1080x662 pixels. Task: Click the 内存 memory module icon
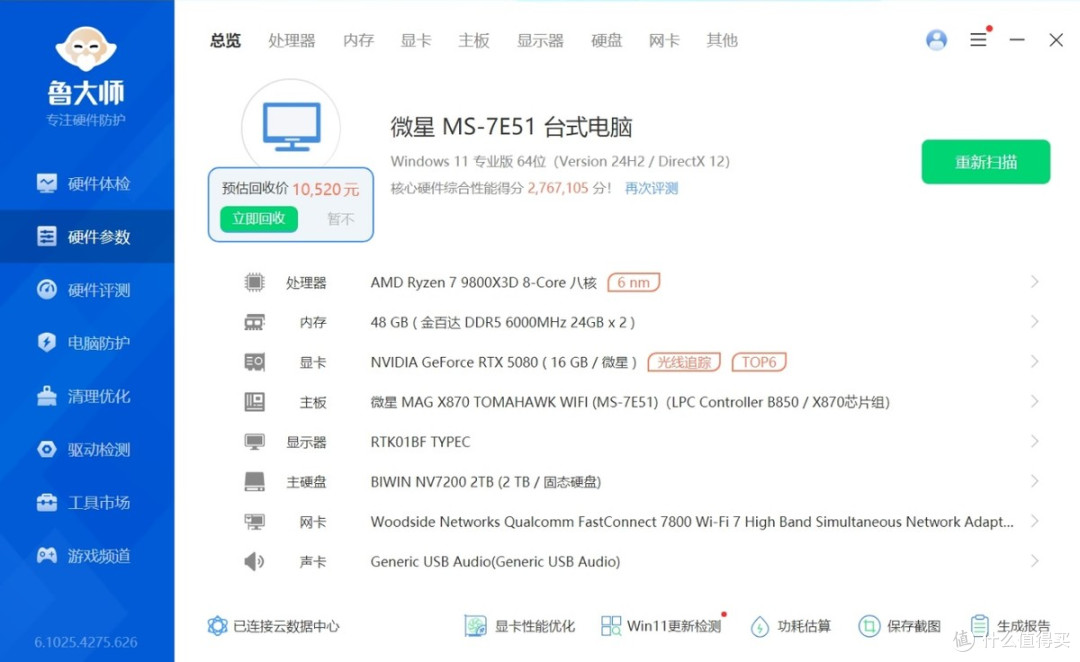[254, 322]
